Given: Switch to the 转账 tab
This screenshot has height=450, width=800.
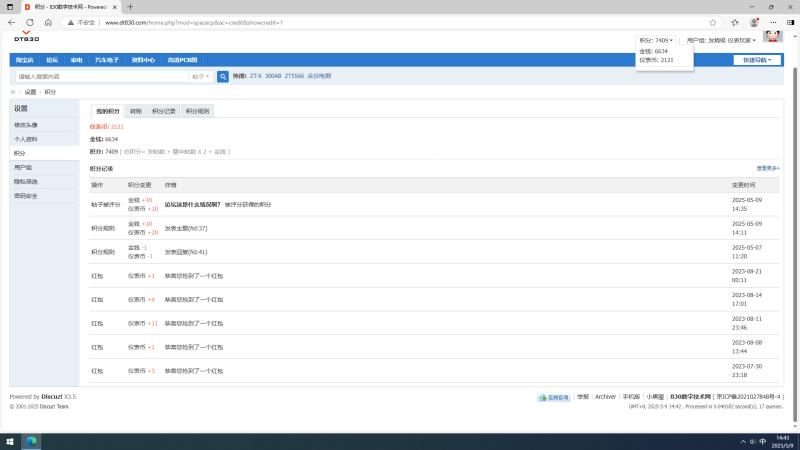Looking at the screenshot, I should coord(136,111).
